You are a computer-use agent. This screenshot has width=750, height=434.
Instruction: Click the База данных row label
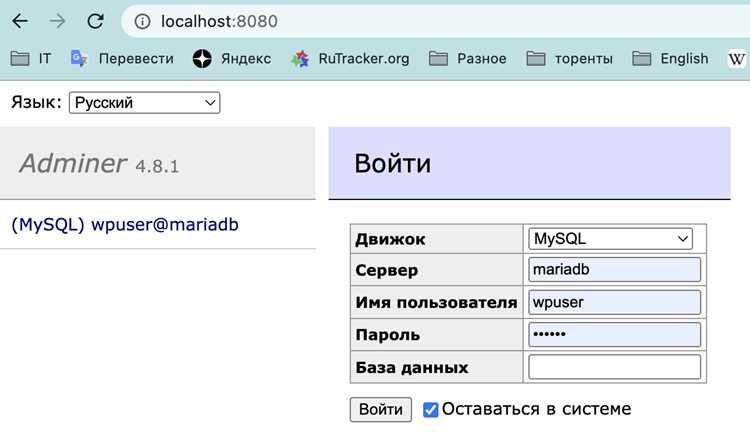click(412, 367)
